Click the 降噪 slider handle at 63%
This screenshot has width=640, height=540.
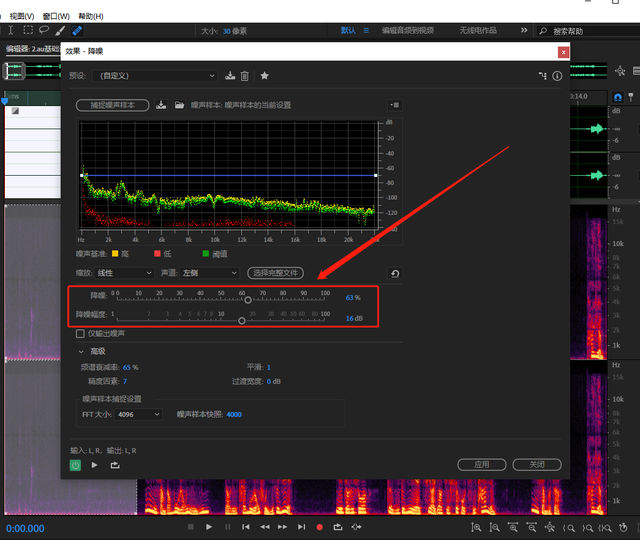click(248, 300)
